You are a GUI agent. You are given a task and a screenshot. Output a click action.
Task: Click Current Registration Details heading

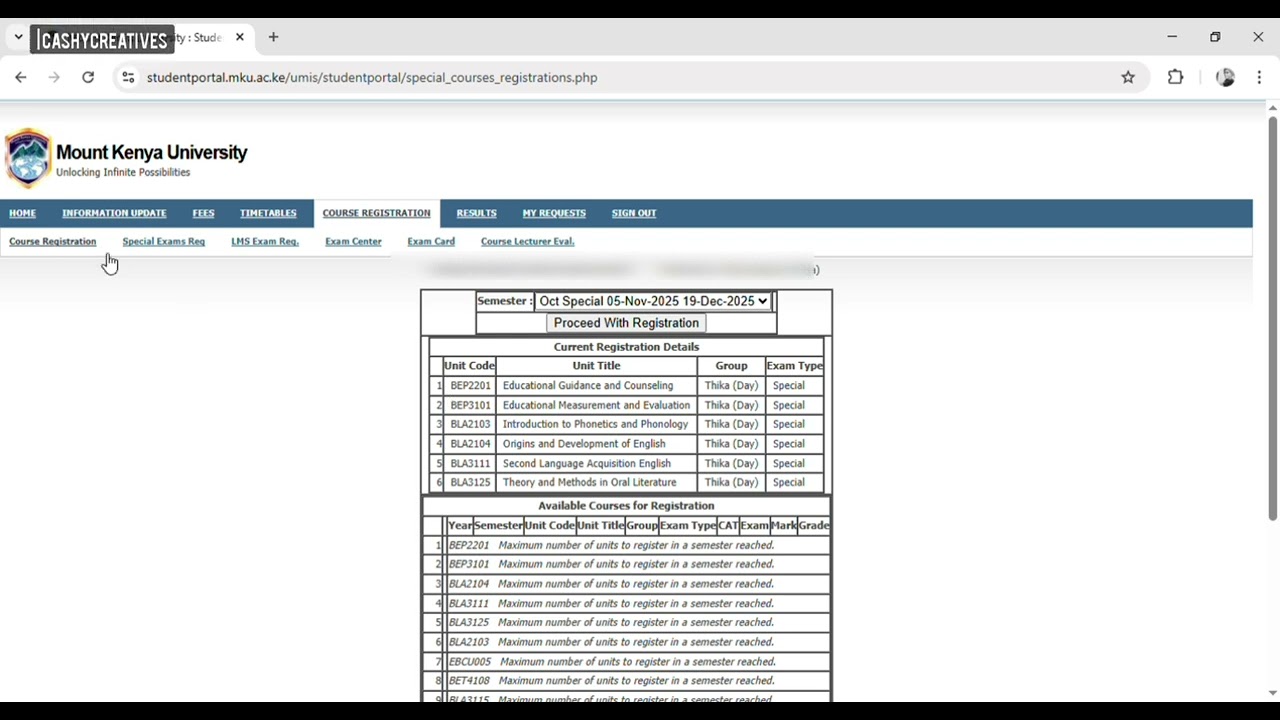tap(626, 347)
